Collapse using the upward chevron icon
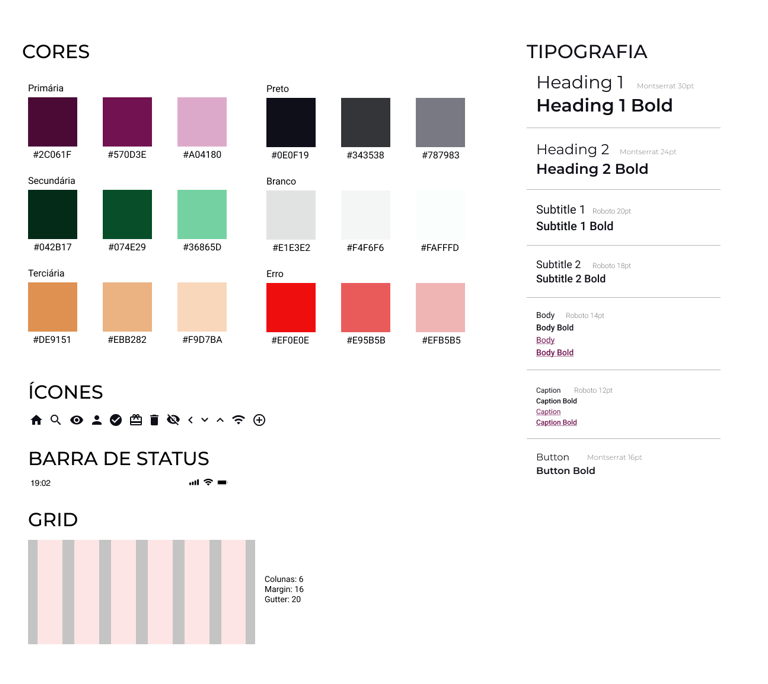The width and height of the screenshot is (768, 684). [220, 420]
